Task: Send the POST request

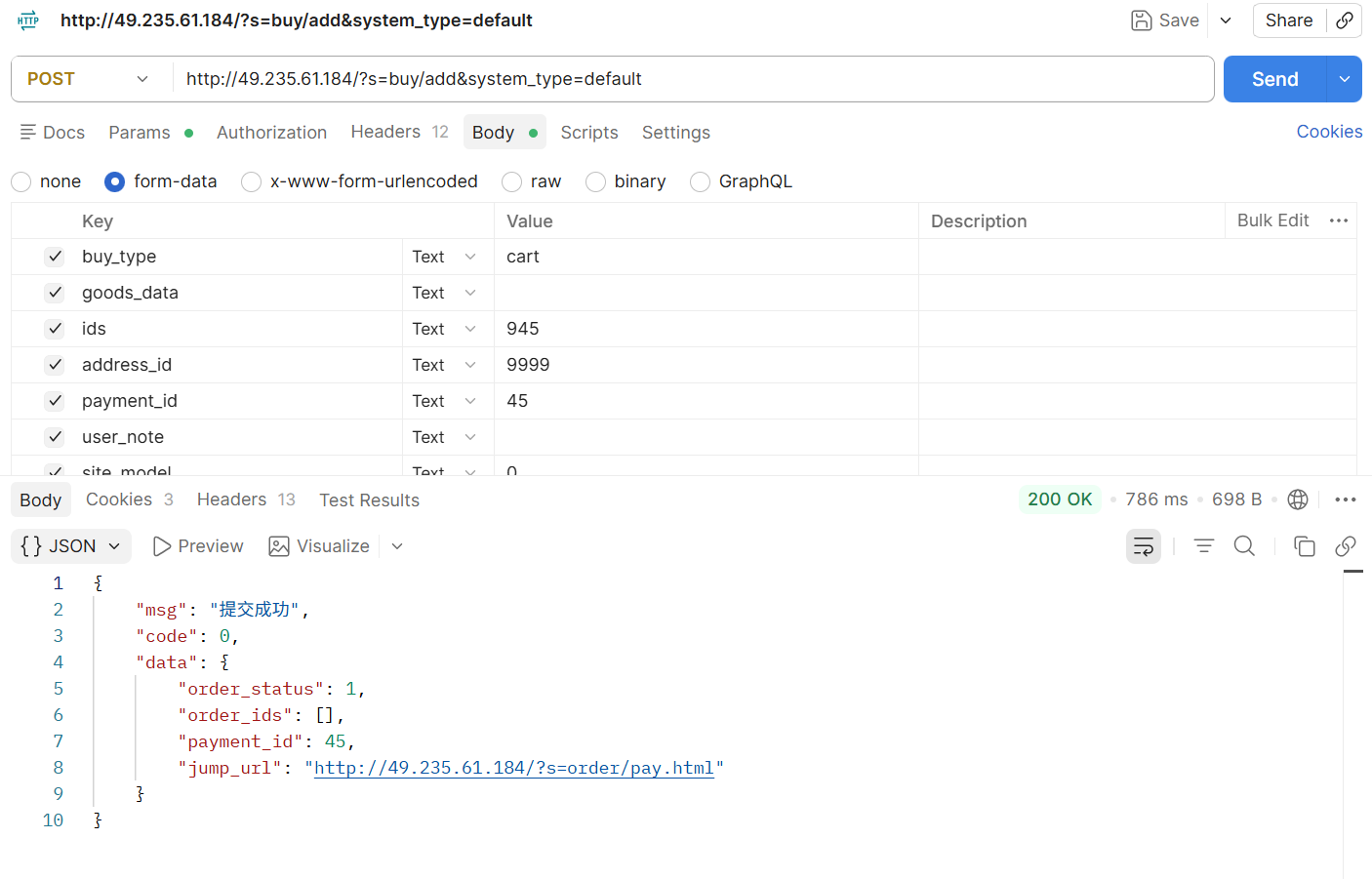Action: pyautogui.click(x=1274, y=79)
